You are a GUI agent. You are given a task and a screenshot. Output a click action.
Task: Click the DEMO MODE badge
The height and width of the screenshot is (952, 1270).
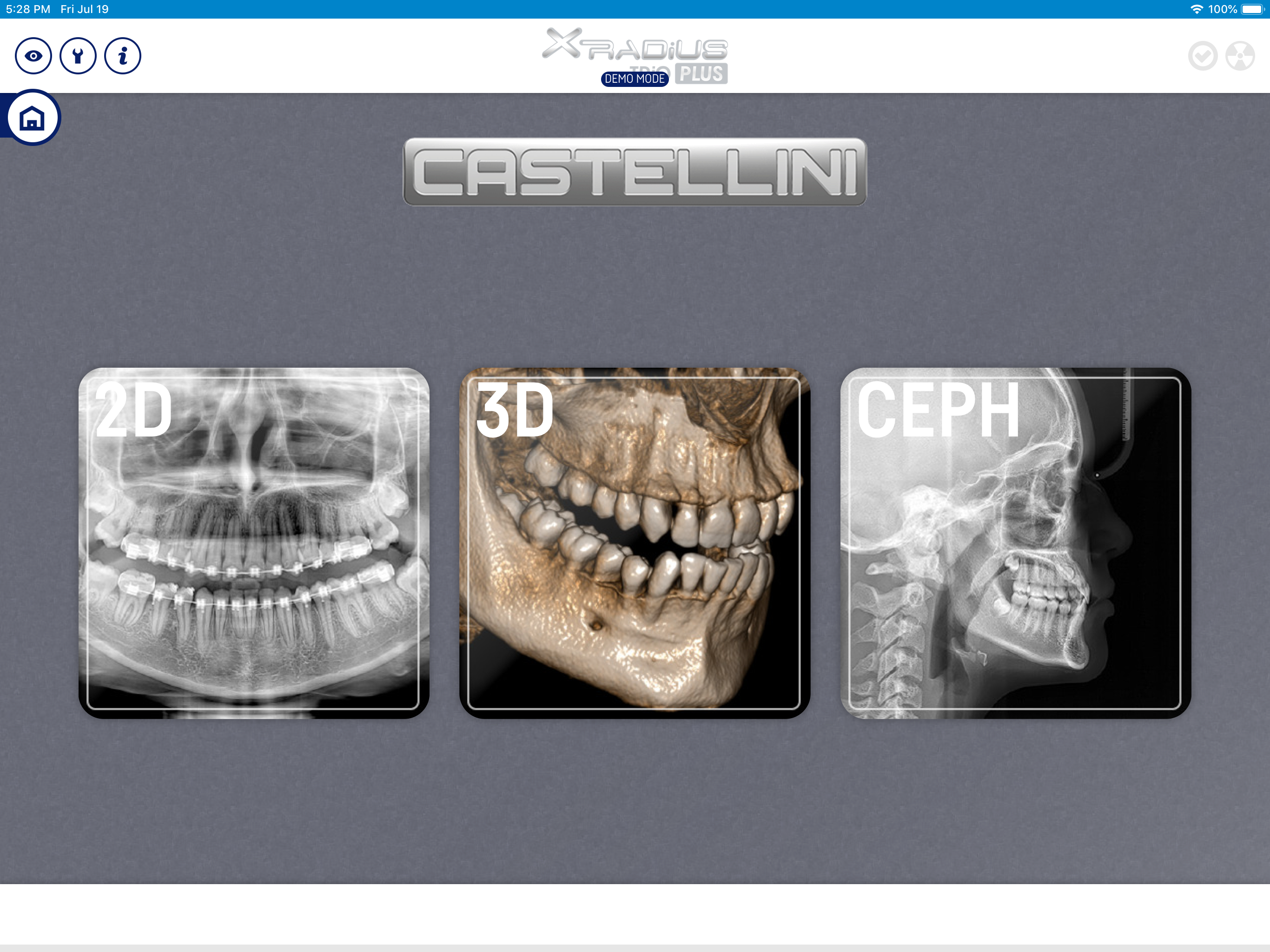tap(635, 79)
